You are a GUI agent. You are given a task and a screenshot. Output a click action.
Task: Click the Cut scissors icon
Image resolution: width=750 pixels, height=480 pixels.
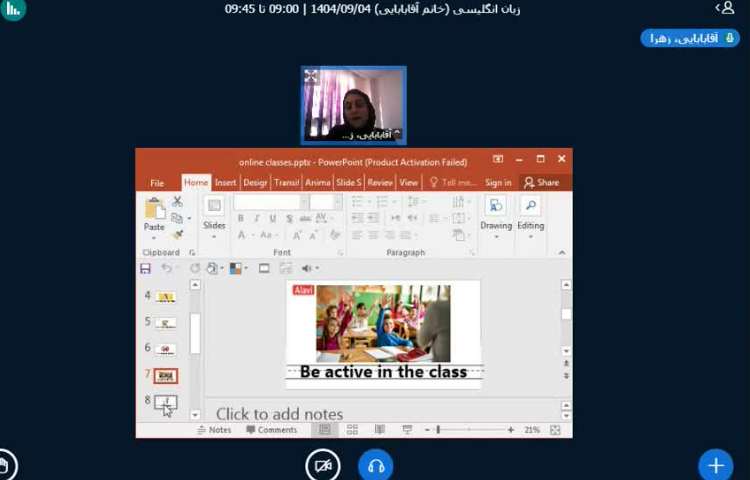click(x=177, y=201)
